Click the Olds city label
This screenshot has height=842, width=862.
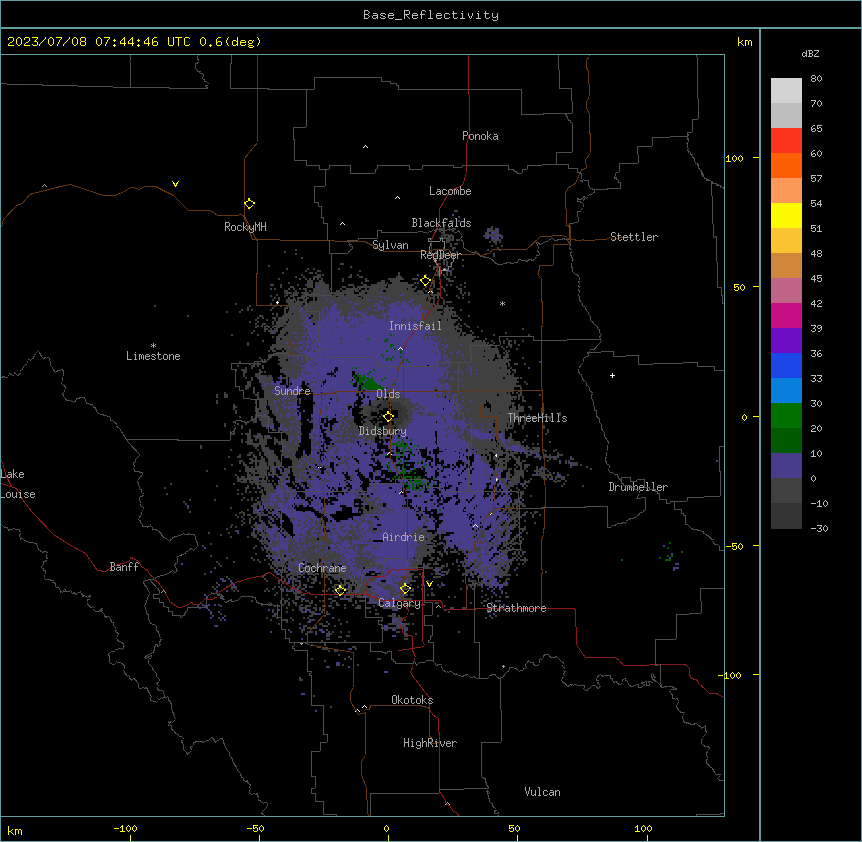(388, 394)
